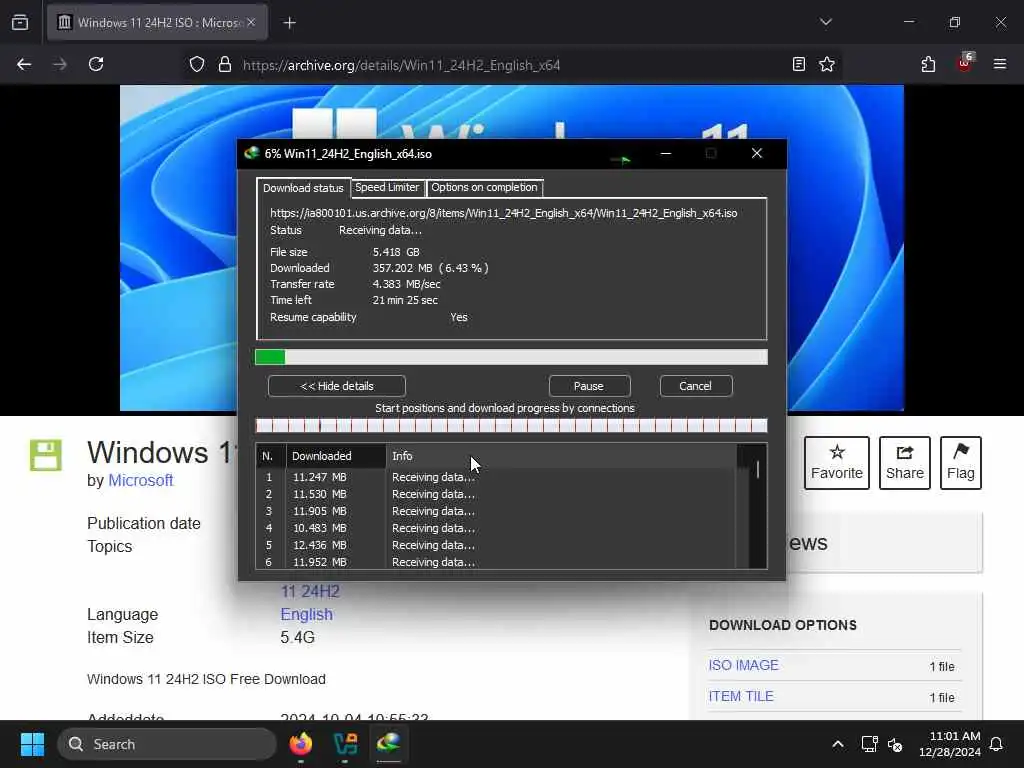Click the taskbar Search box
Viewport: 1024px width, 768px height.
pyautogui.click(x=167, y=744)
